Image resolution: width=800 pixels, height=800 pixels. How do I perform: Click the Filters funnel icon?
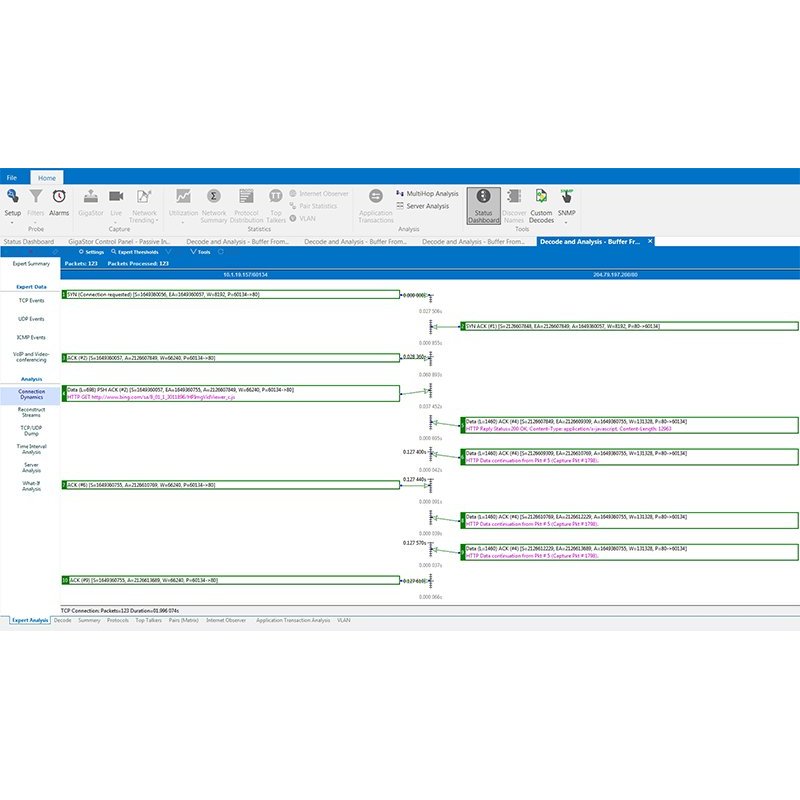(36, 196)
